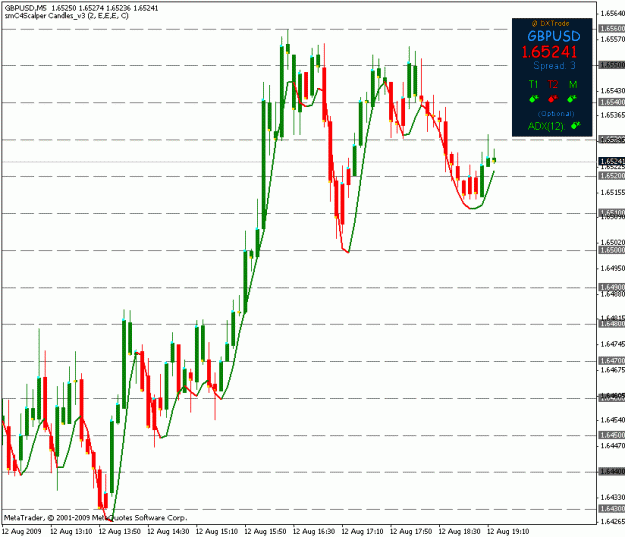Click the 12 Aug 18:30 time axis label
The image size is (625, 537).
[460, 531]
